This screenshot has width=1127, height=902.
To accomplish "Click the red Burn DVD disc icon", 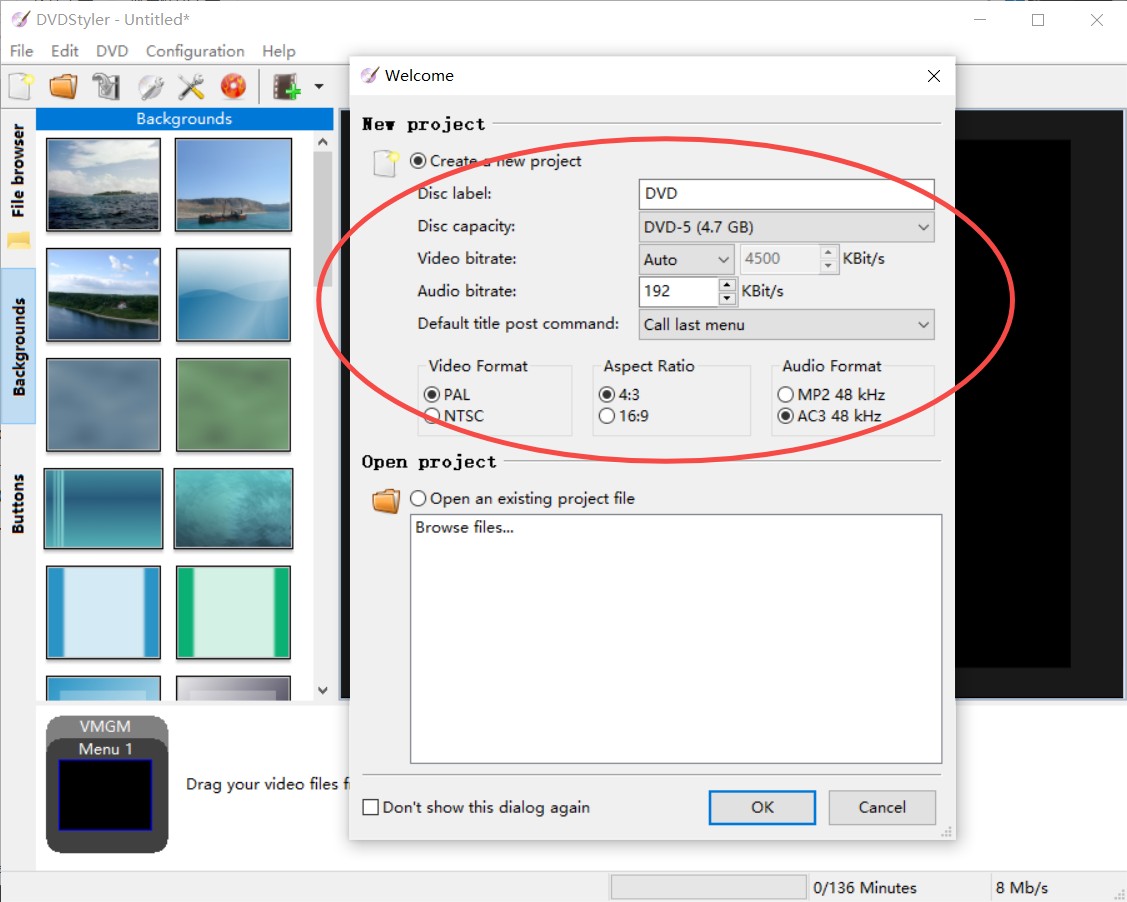I will pyautogui.click(x=234, y=86).
